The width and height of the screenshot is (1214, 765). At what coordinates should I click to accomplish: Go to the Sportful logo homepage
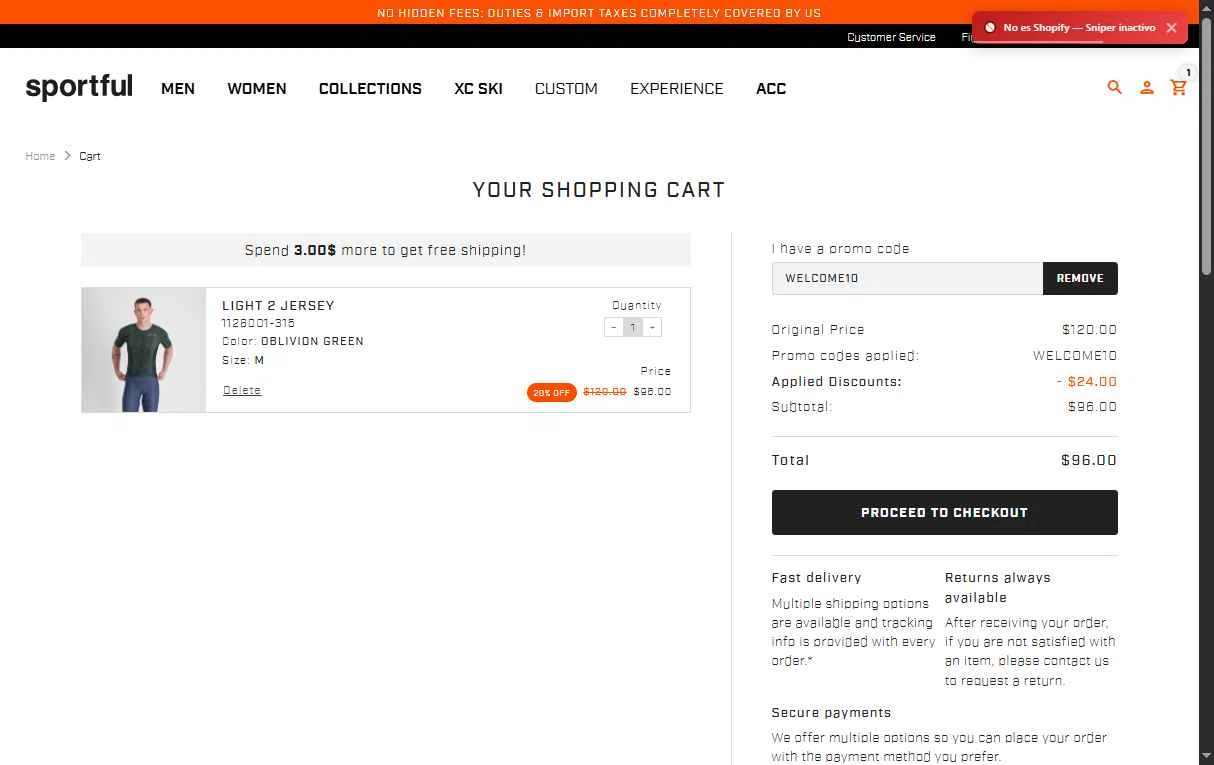(x=79, y=87)
